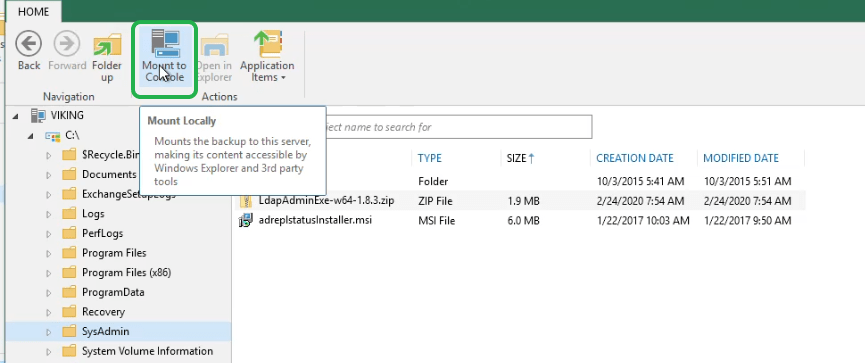The width and height of the screenshot is (865, 363).
Task: Select the $Recycle.Bin folder icon
Action: click(69, 154)
